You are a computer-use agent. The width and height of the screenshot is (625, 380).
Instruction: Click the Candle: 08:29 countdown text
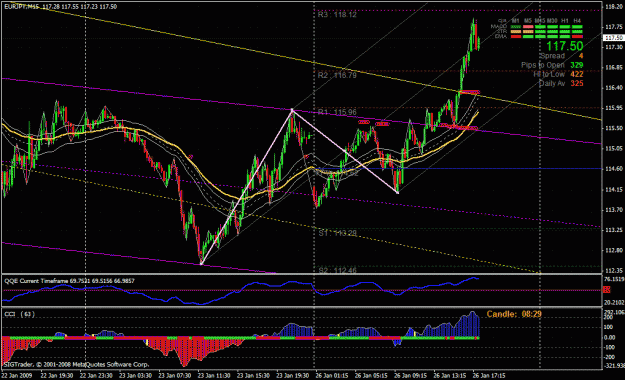click(514, 314)
